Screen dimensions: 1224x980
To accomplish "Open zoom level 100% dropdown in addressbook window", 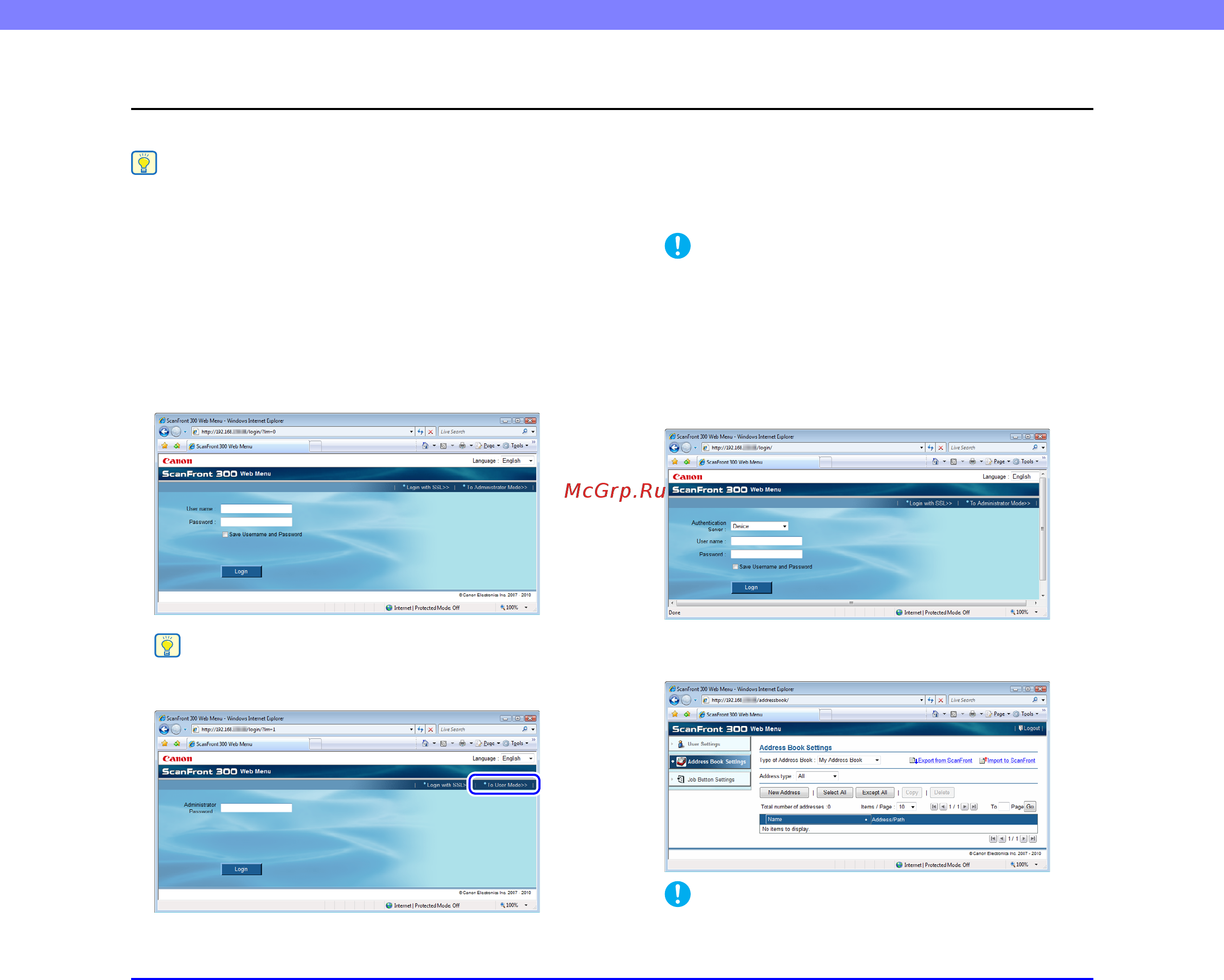I will tap(1037, 865).
